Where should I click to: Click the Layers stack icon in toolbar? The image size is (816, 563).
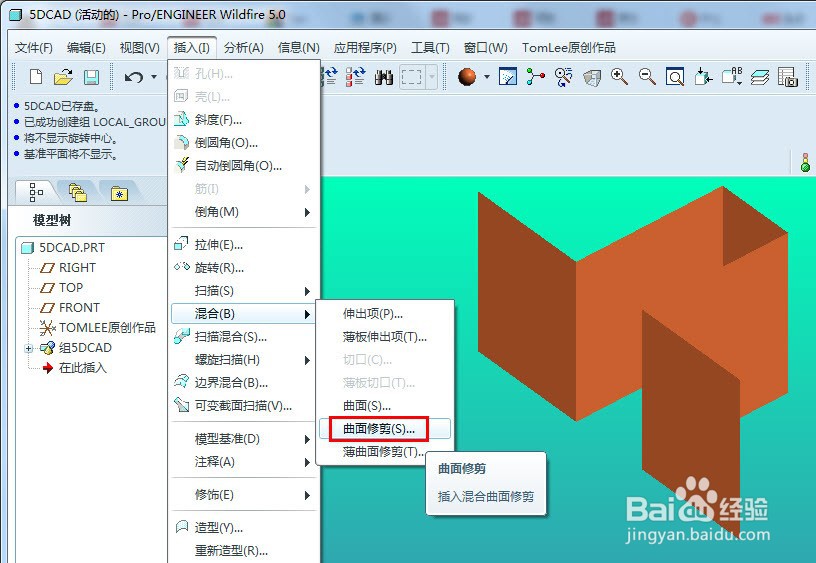(760, 77)
